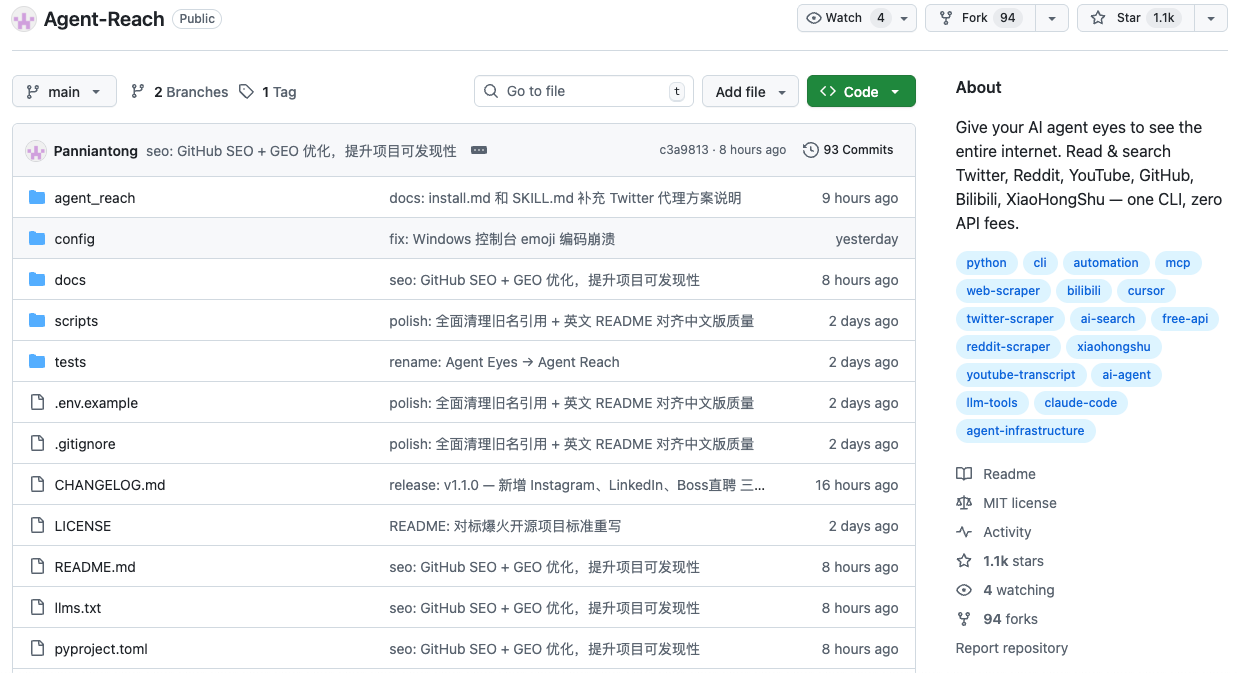Click the tag icon beside 1 Tag
Viewport: 1238px width, 673px height.
pyautogui.click(x=246, y=92)
